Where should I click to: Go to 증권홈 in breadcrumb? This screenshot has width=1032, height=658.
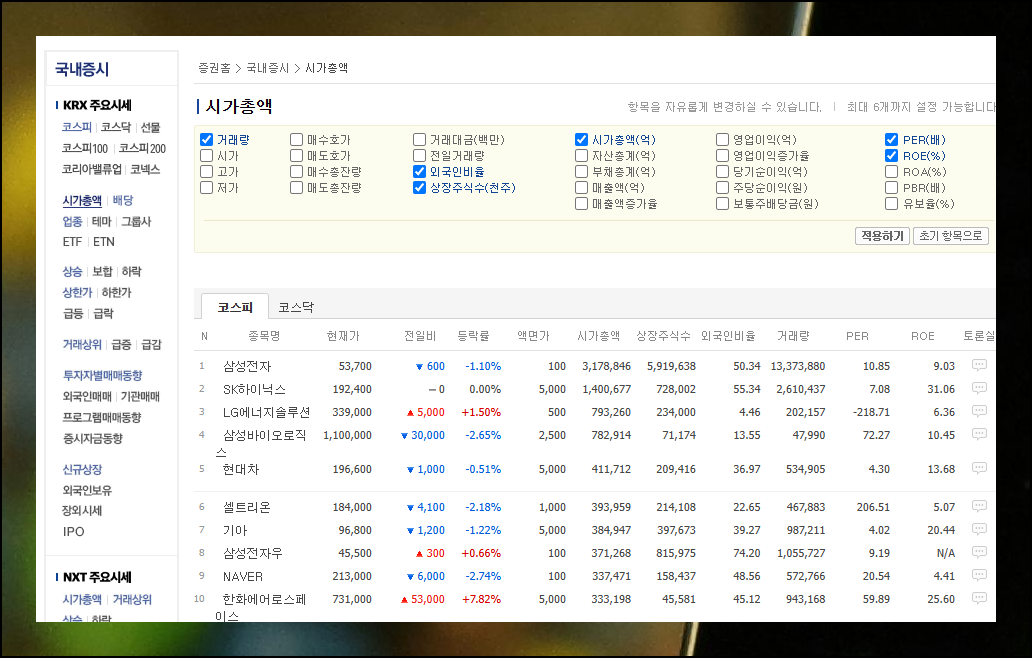[215, 68]
